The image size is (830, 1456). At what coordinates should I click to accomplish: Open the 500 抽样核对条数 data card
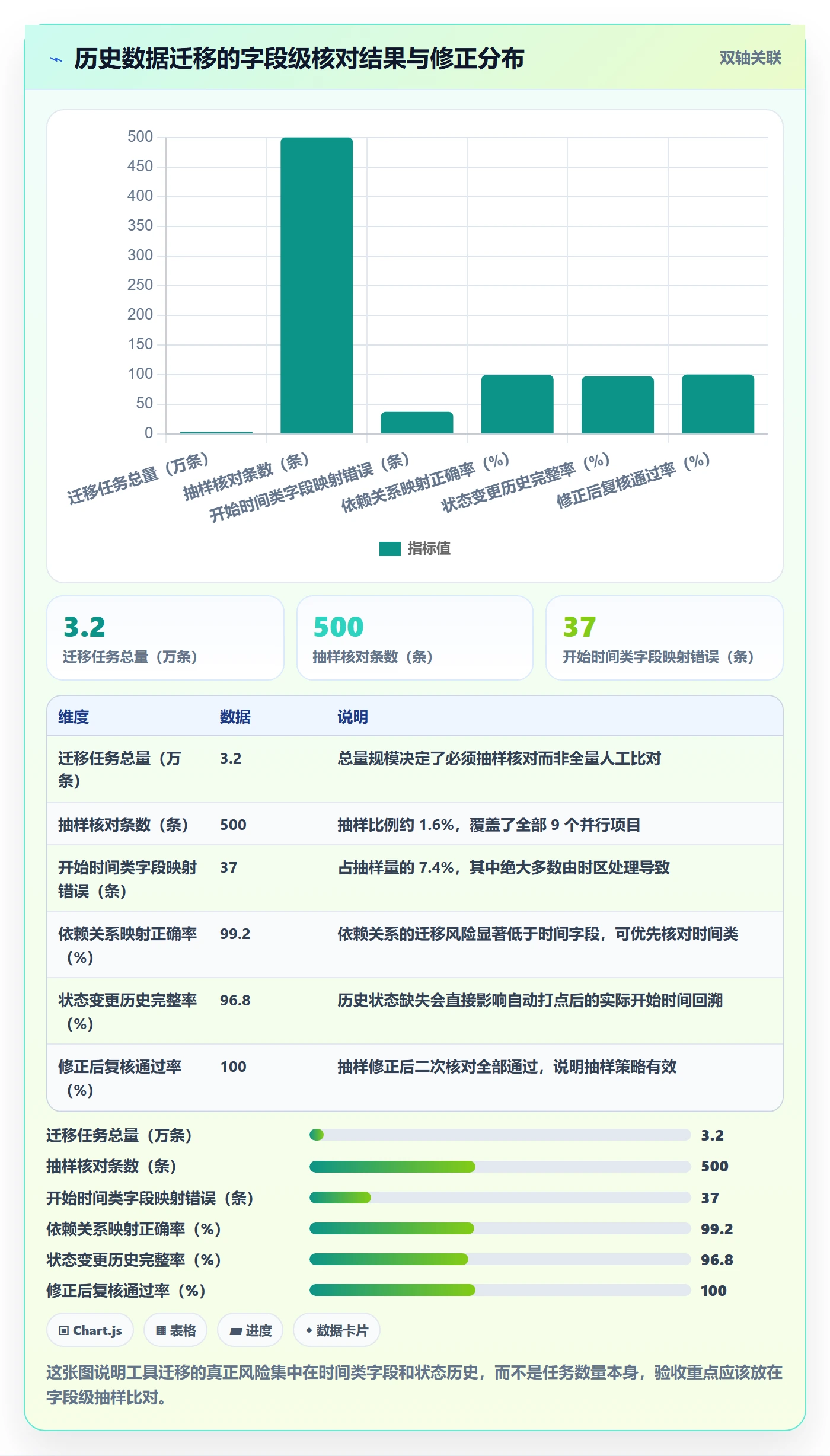pos(415,638)
